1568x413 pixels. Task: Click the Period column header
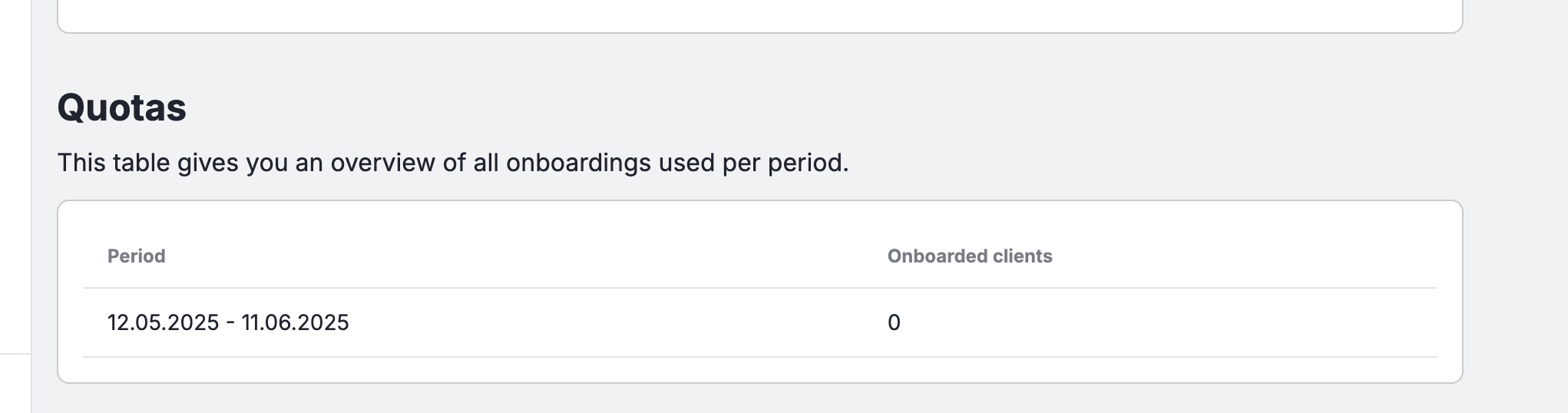click(136, 256)
